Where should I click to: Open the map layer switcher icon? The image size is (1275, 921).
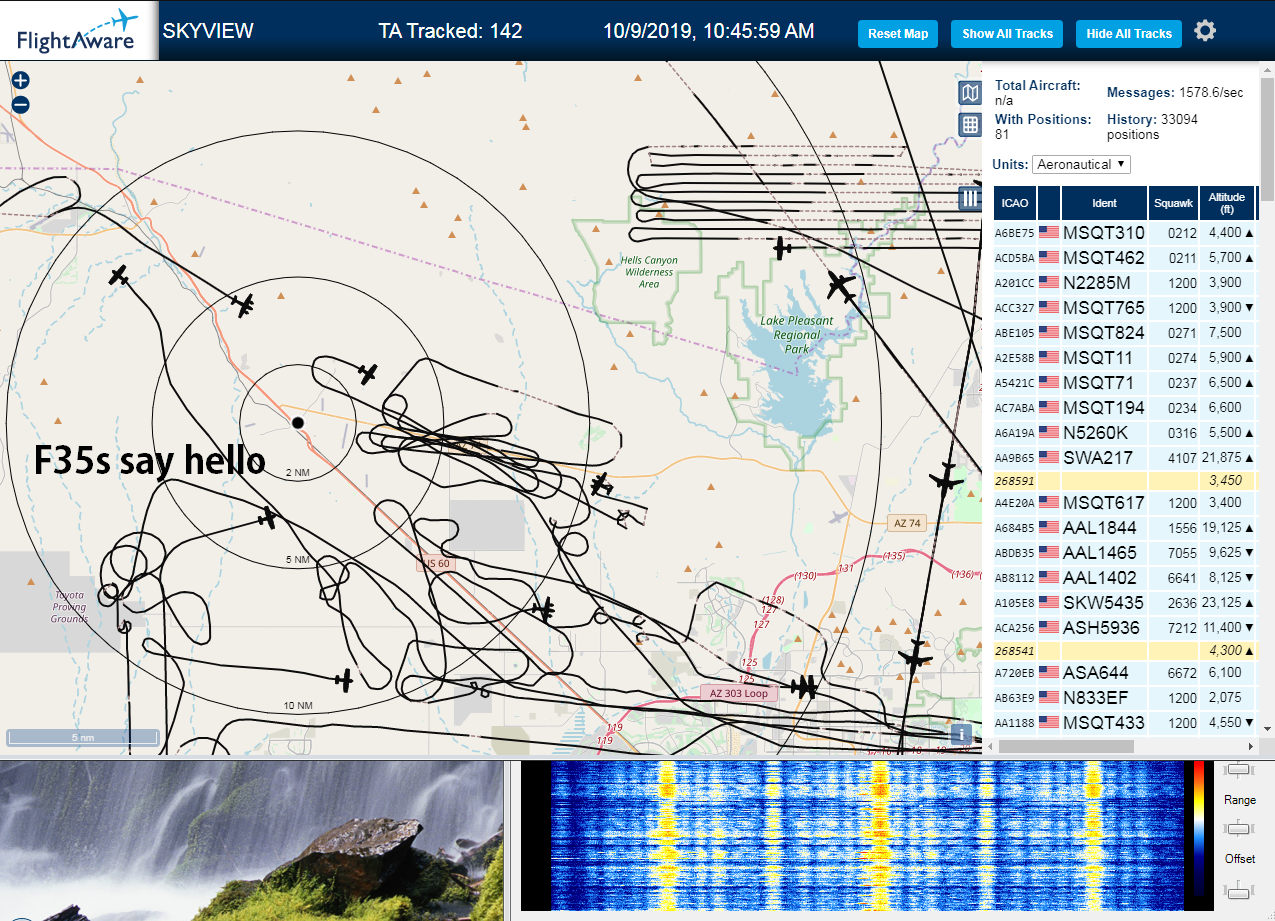(970, 94)
